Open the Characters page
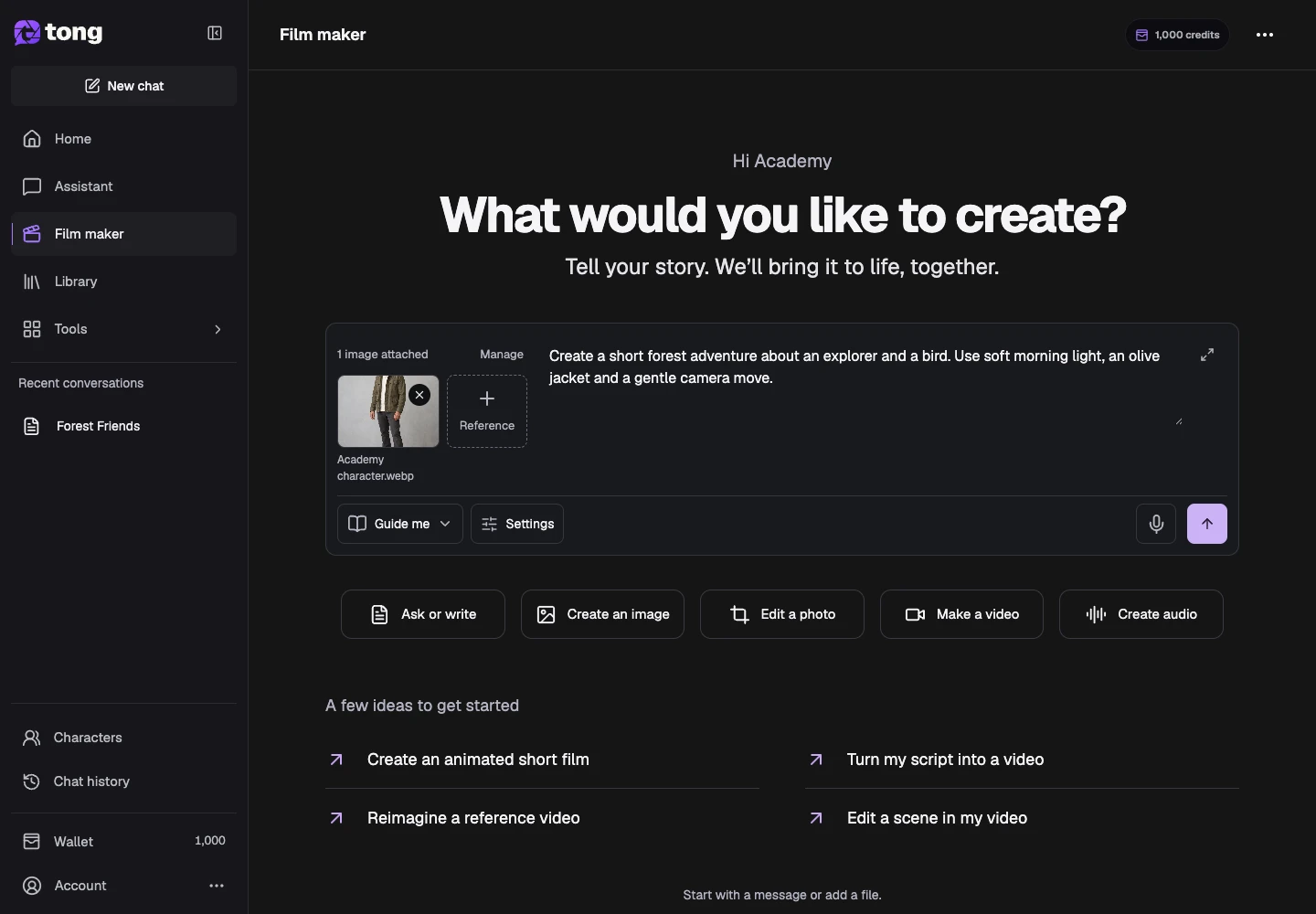Viewport: 1316px width, 914px height. coord(124,738)
